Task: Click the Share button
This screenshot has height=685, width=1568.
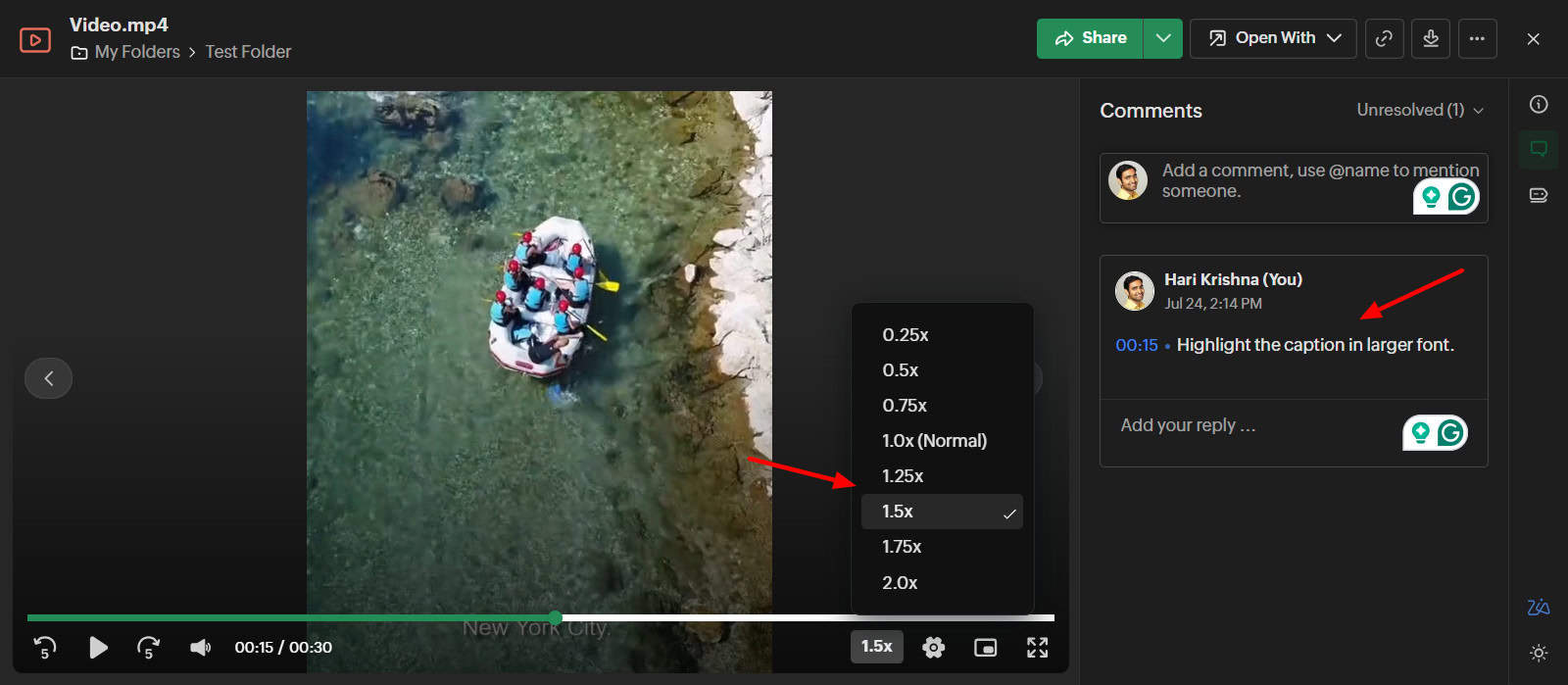Action: pyautogui.click(x=1090, y=38)
